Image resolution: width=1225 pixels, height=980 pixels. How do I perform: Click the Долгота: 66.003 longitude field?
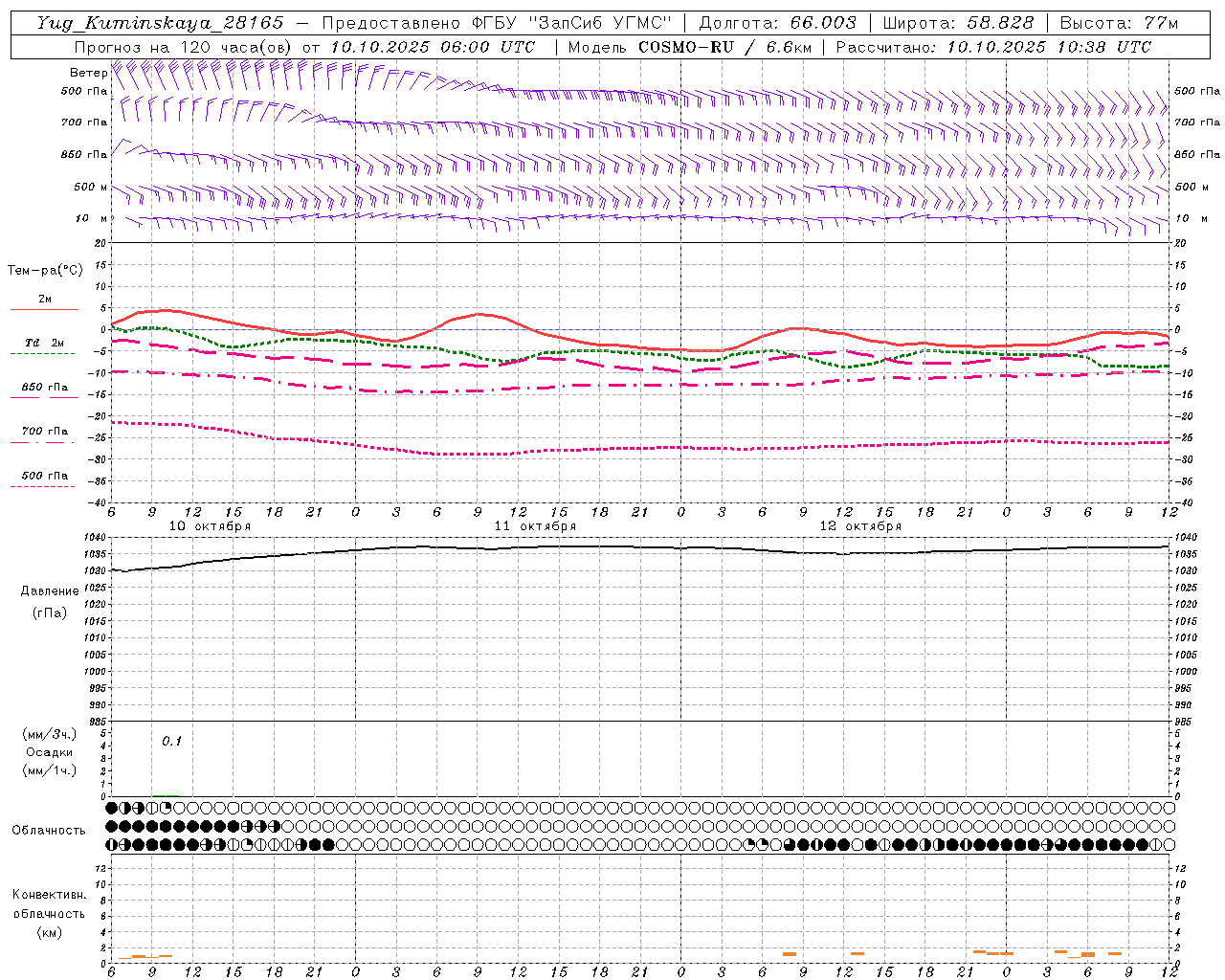coord(777,23)
